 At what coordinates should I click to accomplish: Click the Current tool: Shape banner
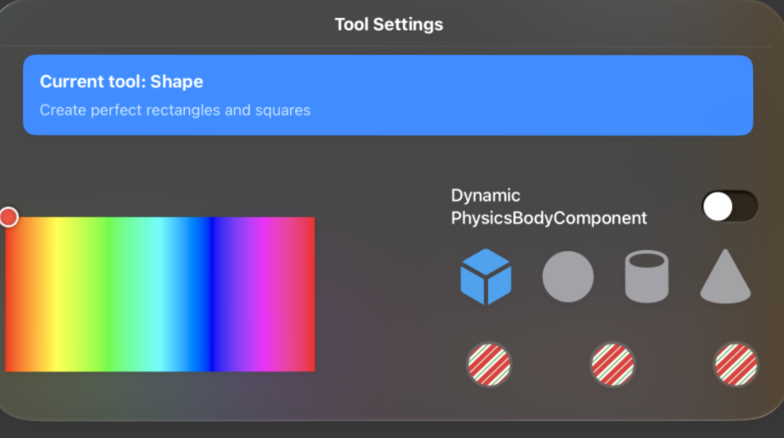[388, 95]
